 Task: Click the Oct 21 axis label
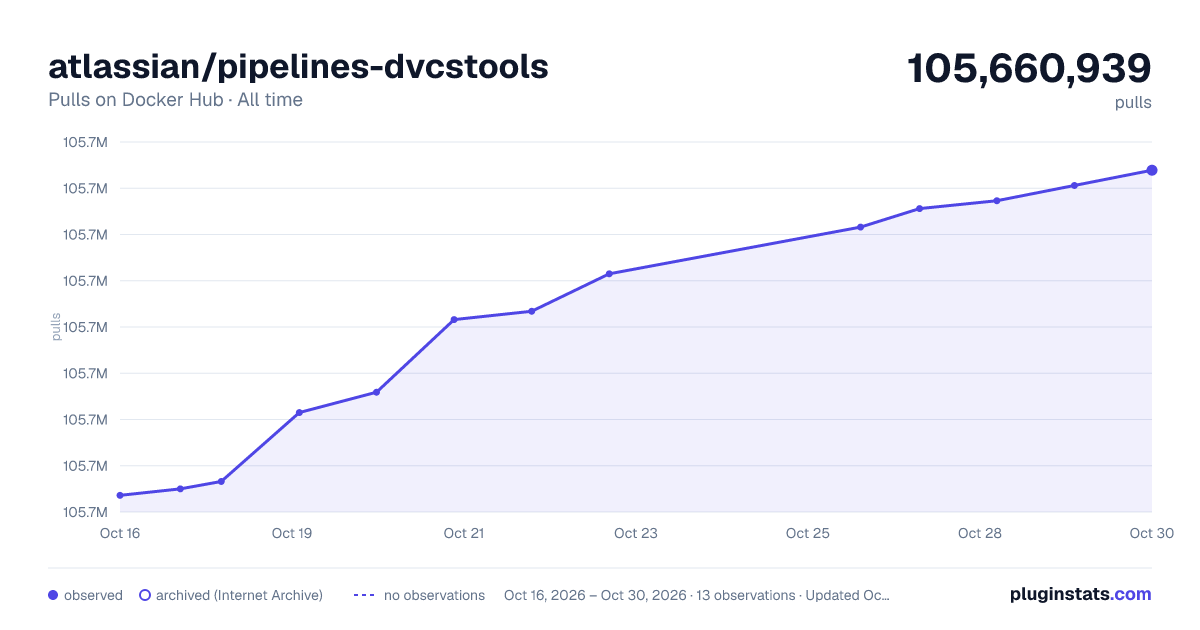click(x=464, y=533)
